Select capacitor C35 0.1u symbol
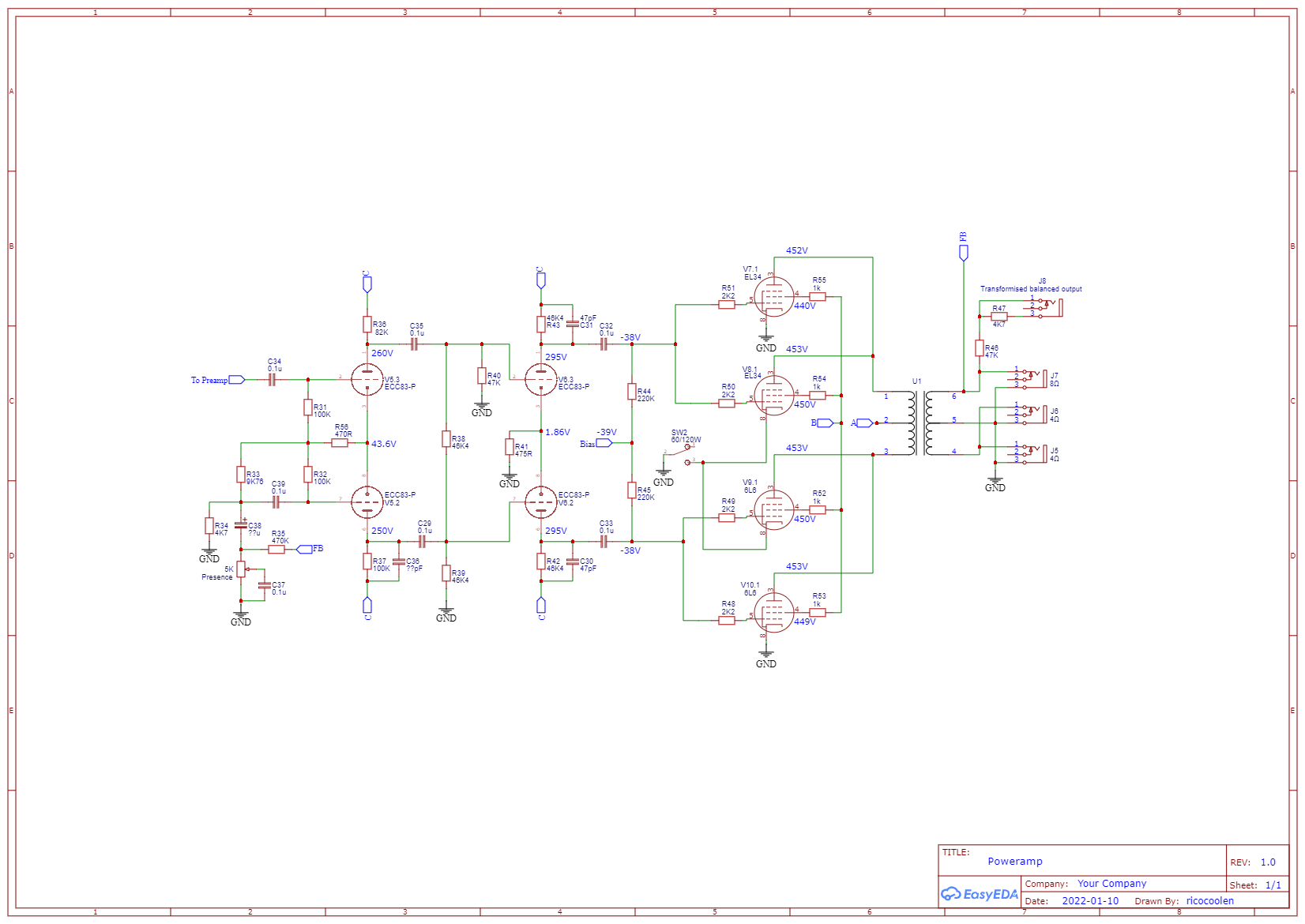The image size is (1305, 924). [414, 344]
